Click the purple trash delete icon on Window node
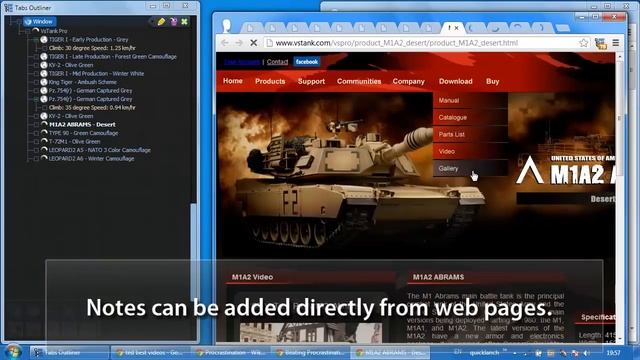This screenshot has height=360, width=640. (173, 22)
